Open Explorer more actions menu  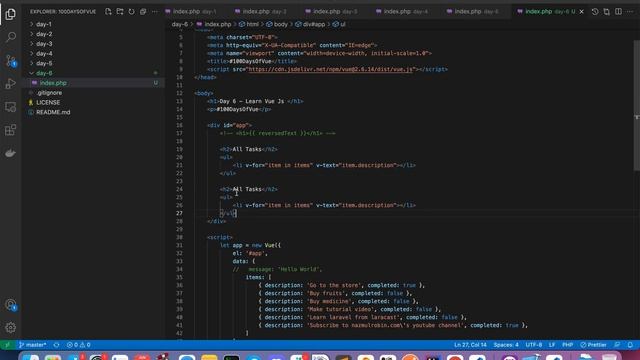click(x=154, y=11)
